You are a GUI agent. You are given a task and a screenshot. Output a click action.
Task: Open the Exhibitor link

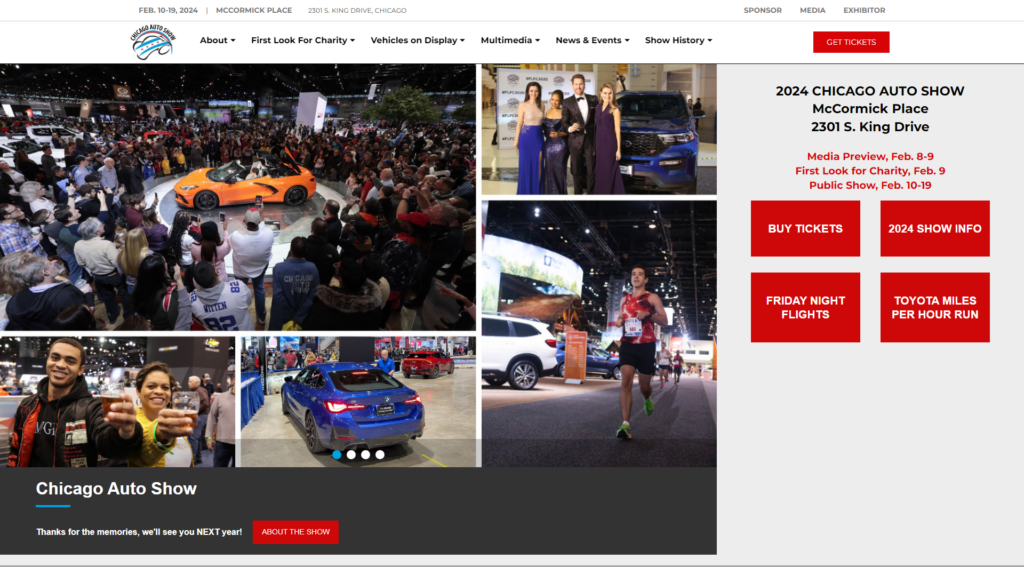[864, 10]
